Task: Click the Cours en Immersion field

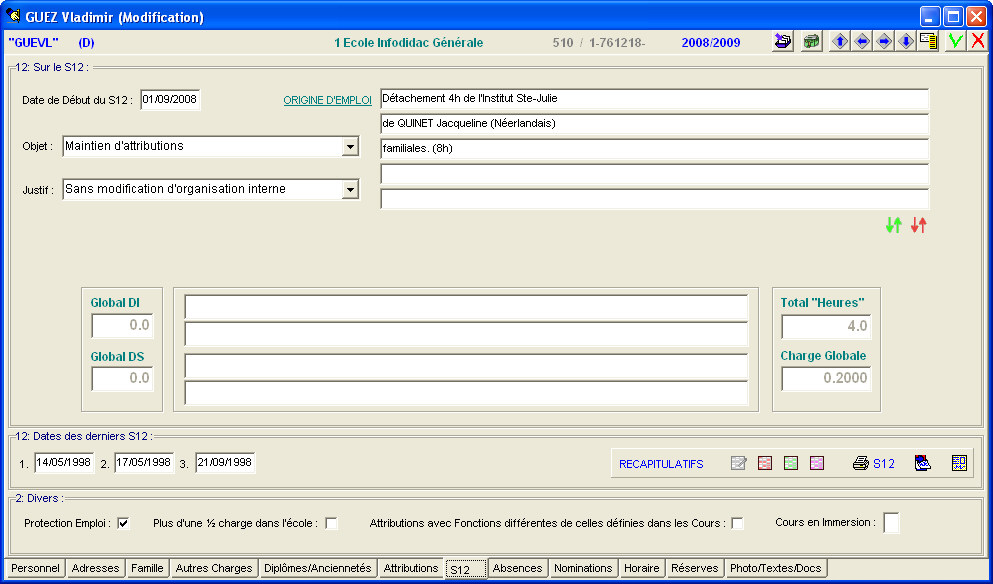Action: tap(890, 523)
